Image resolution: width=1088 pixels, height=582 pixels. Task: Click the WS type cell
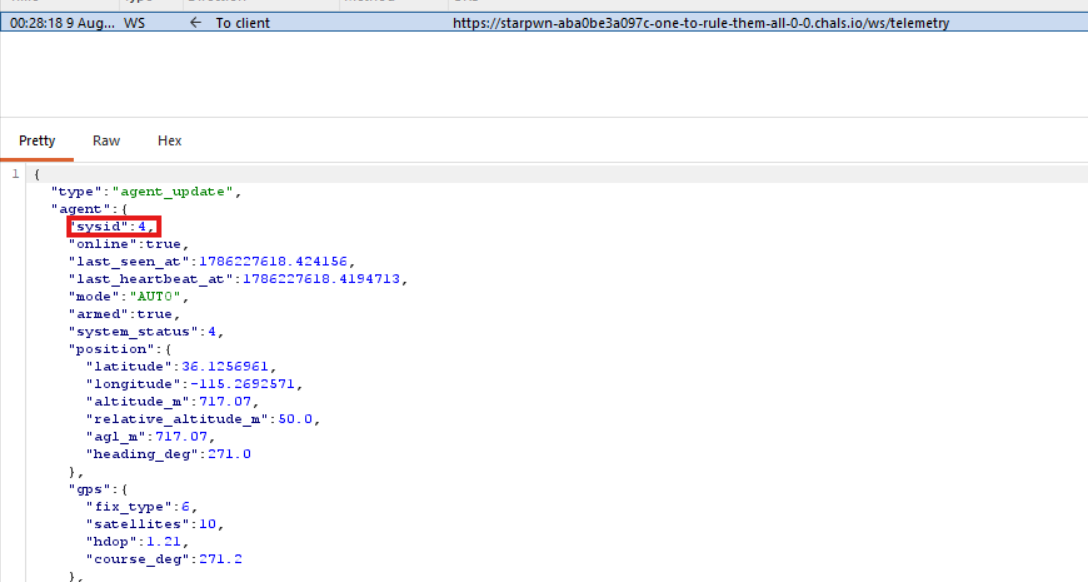135,23
